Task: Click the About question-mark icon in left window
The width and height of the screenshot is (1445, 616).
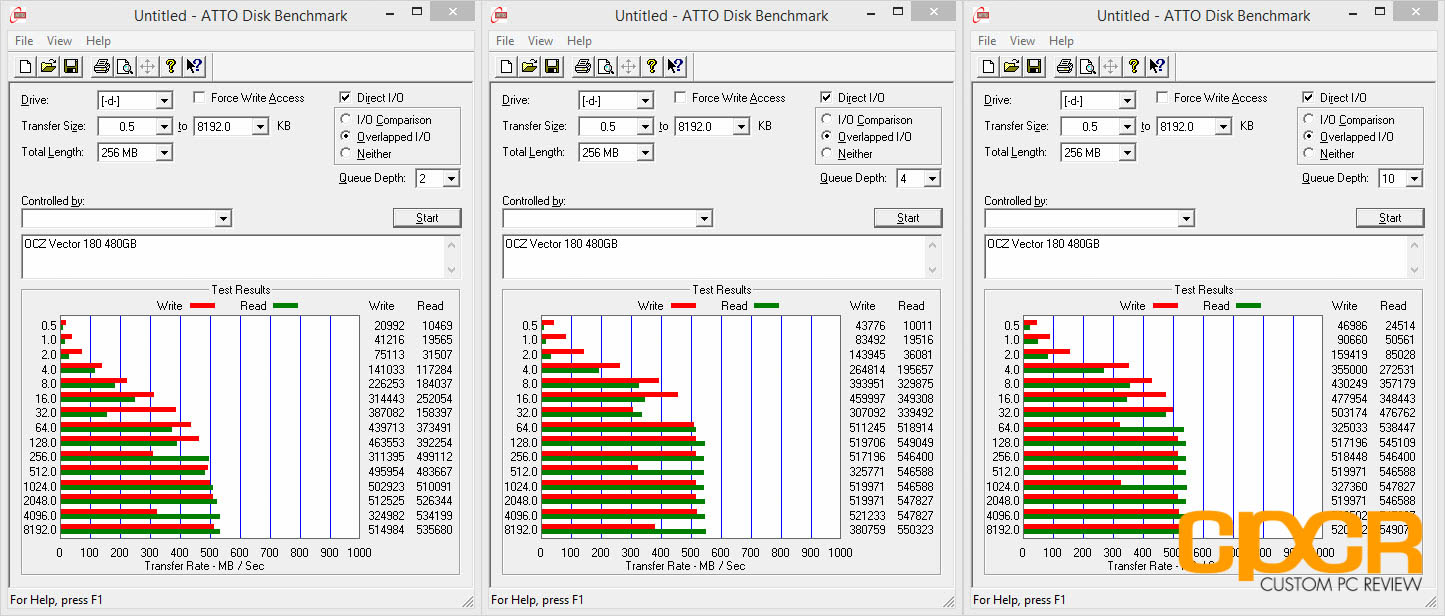Action: (x=171, y=67)
